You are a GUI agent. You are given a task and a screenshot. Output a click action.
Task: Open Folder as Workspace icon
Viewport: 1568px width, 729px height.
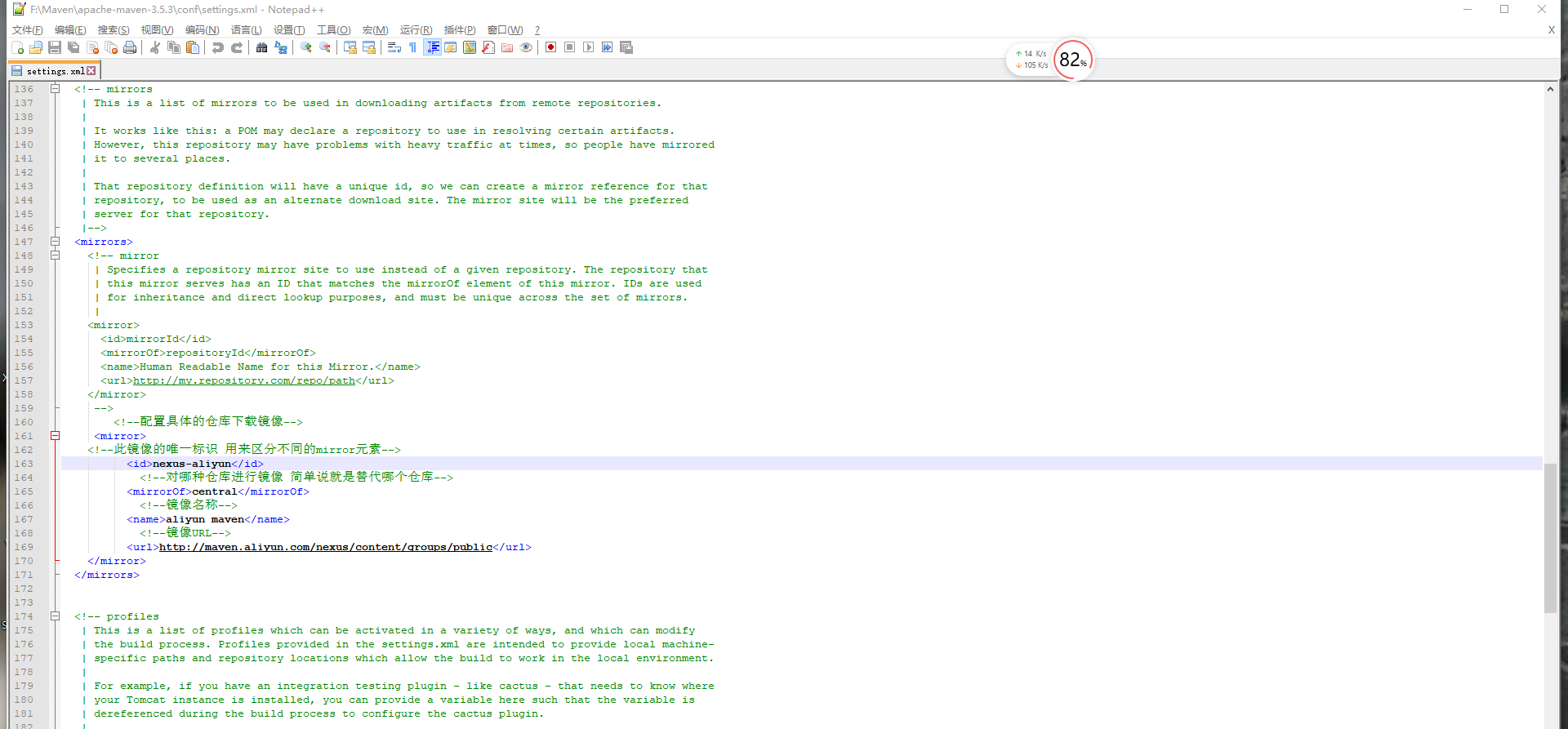507,47
